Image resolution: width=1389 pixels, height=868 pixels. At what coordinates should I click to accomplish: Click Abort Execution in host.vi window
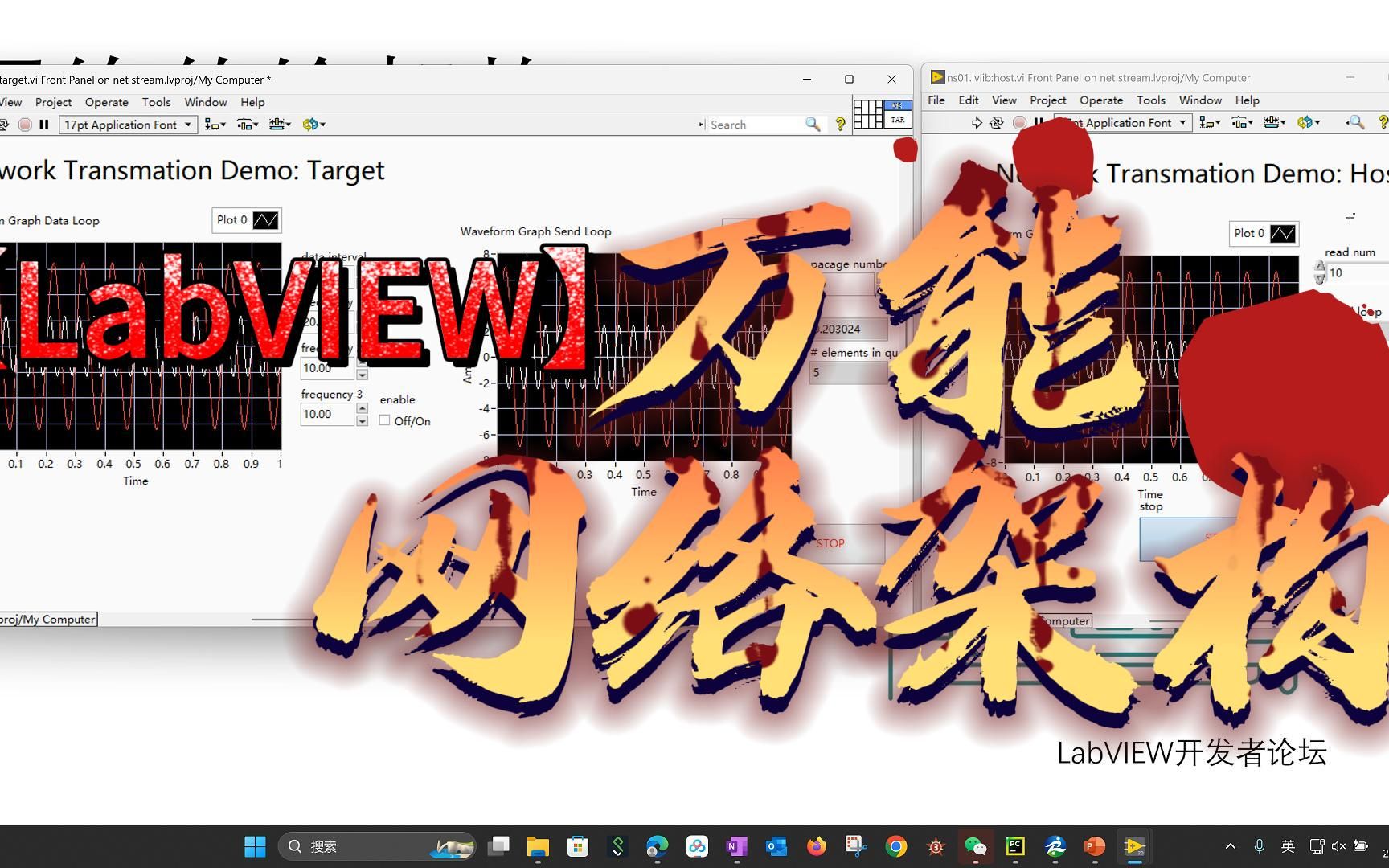coord(1019,123)
